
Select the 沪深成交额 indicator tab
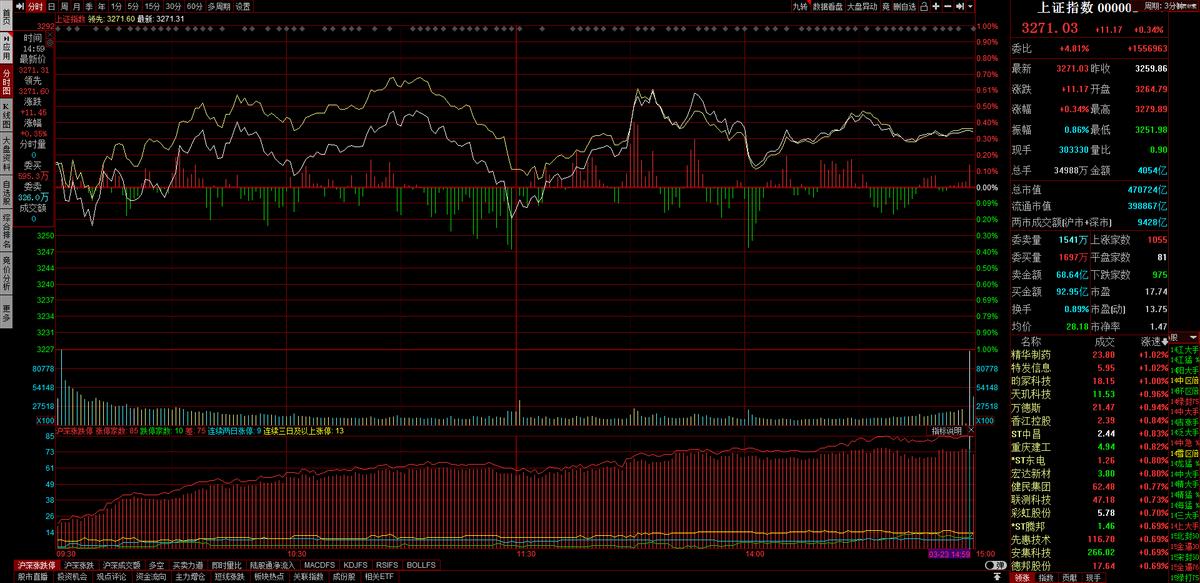pos(121,565)
